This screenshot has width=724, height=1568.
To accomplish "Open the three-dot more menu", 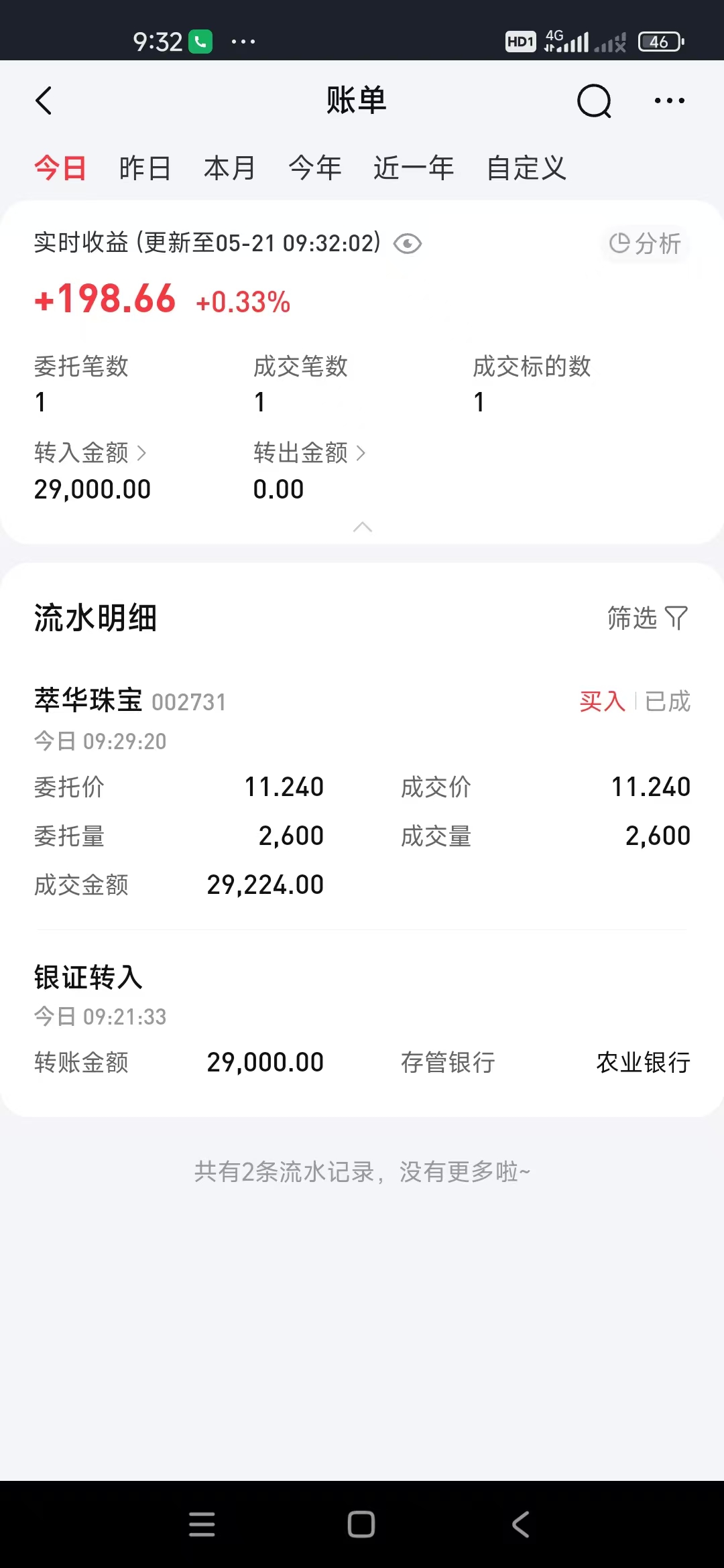I will pyautogui.click(x=669, y=101).
